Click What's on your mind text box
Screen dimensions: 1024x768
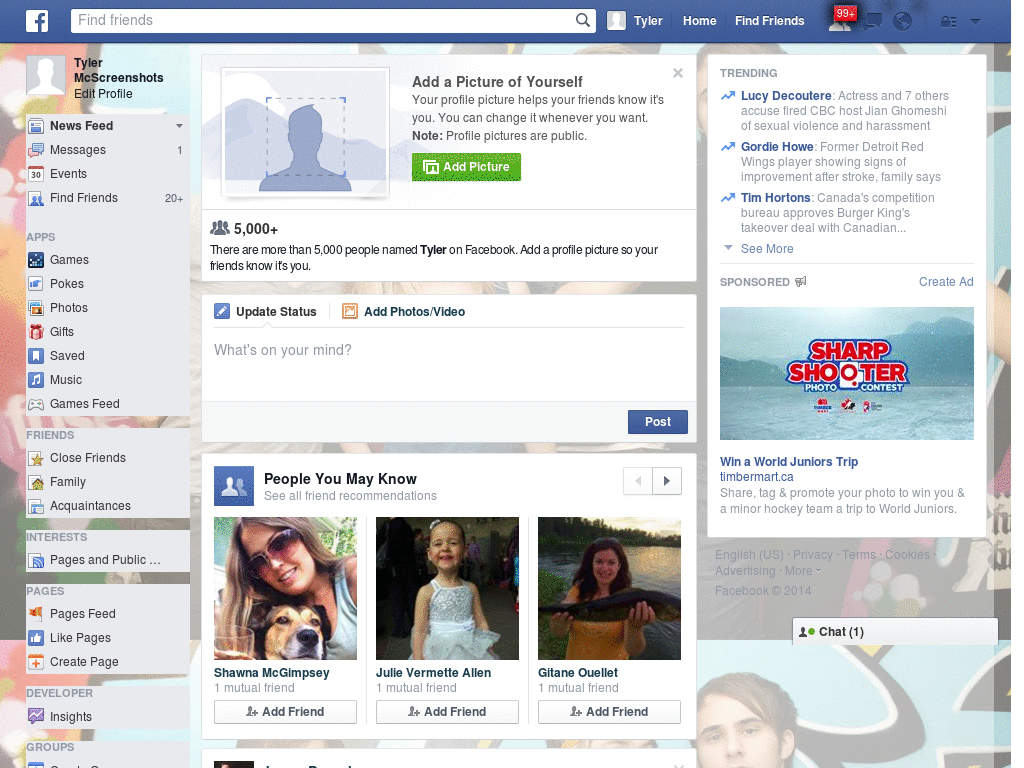point(449,366)
